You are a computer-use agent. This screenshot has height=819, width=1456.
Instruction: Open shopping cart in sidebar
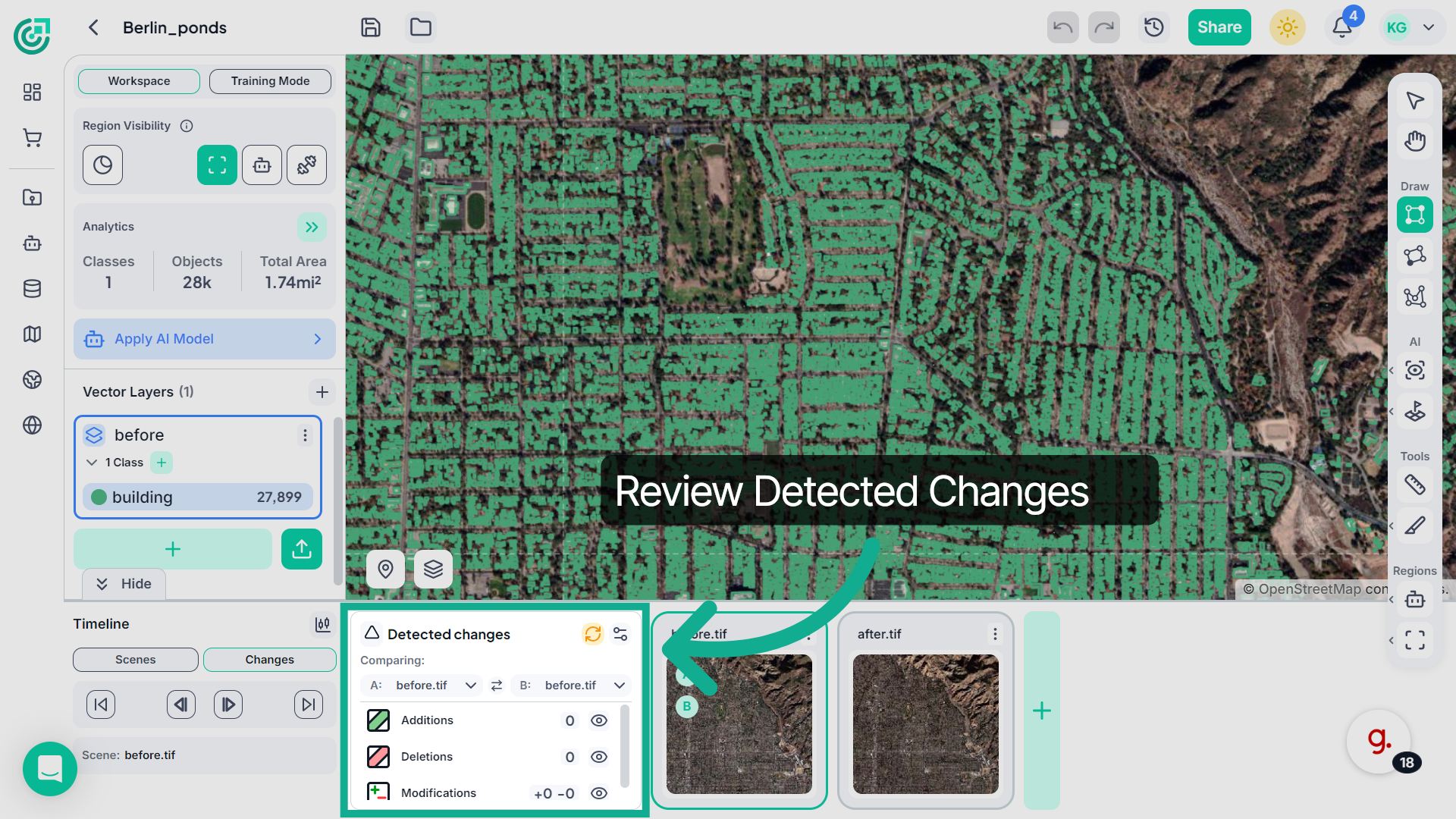(x=32, y=137)
